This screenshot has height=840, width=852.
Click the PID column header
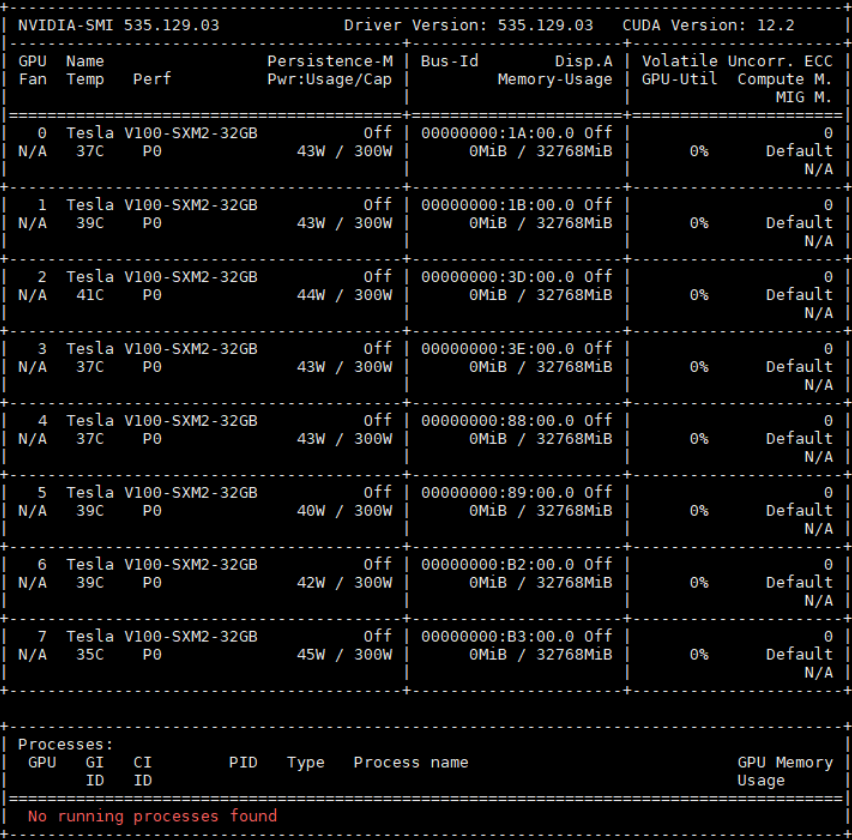point(243,762)
